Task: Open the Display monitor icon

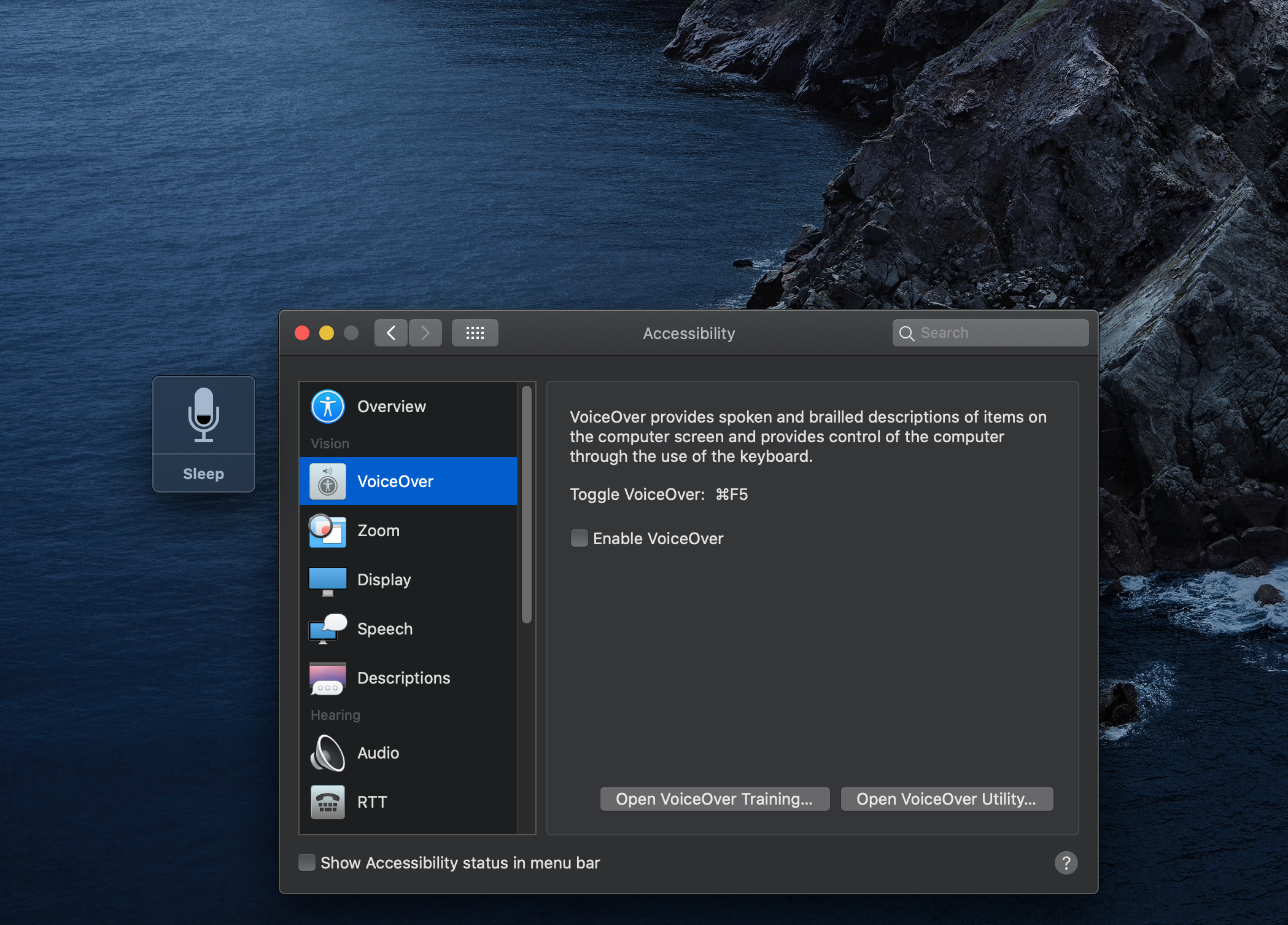Action: pos(327,580)
